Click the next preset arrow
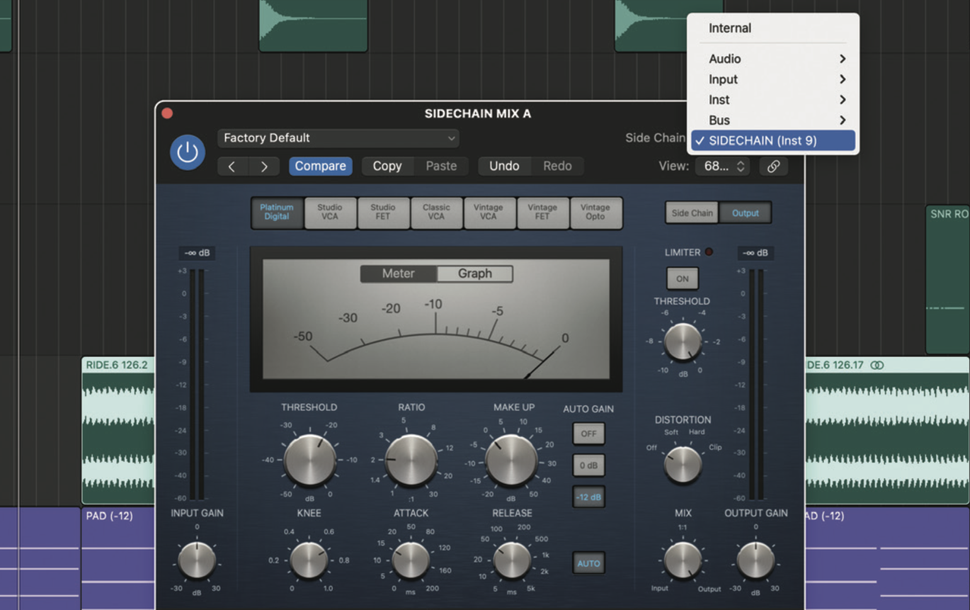 click(264, 166)
